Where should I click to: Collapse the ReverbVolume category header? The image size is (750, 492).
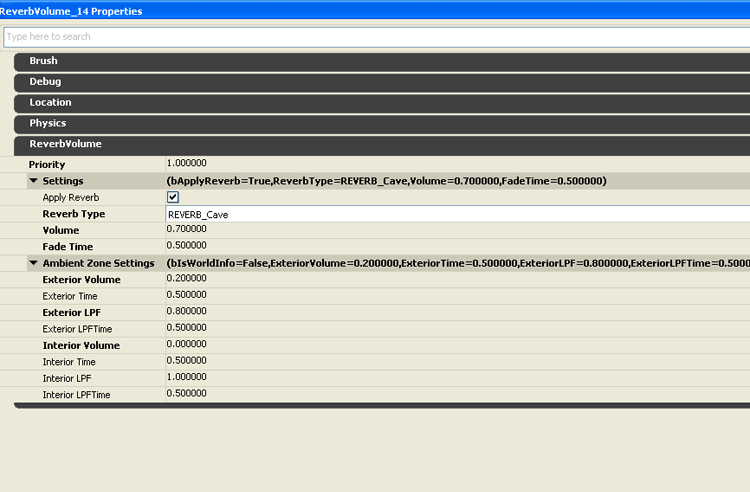pyautogui.click(x=382, y=144)
